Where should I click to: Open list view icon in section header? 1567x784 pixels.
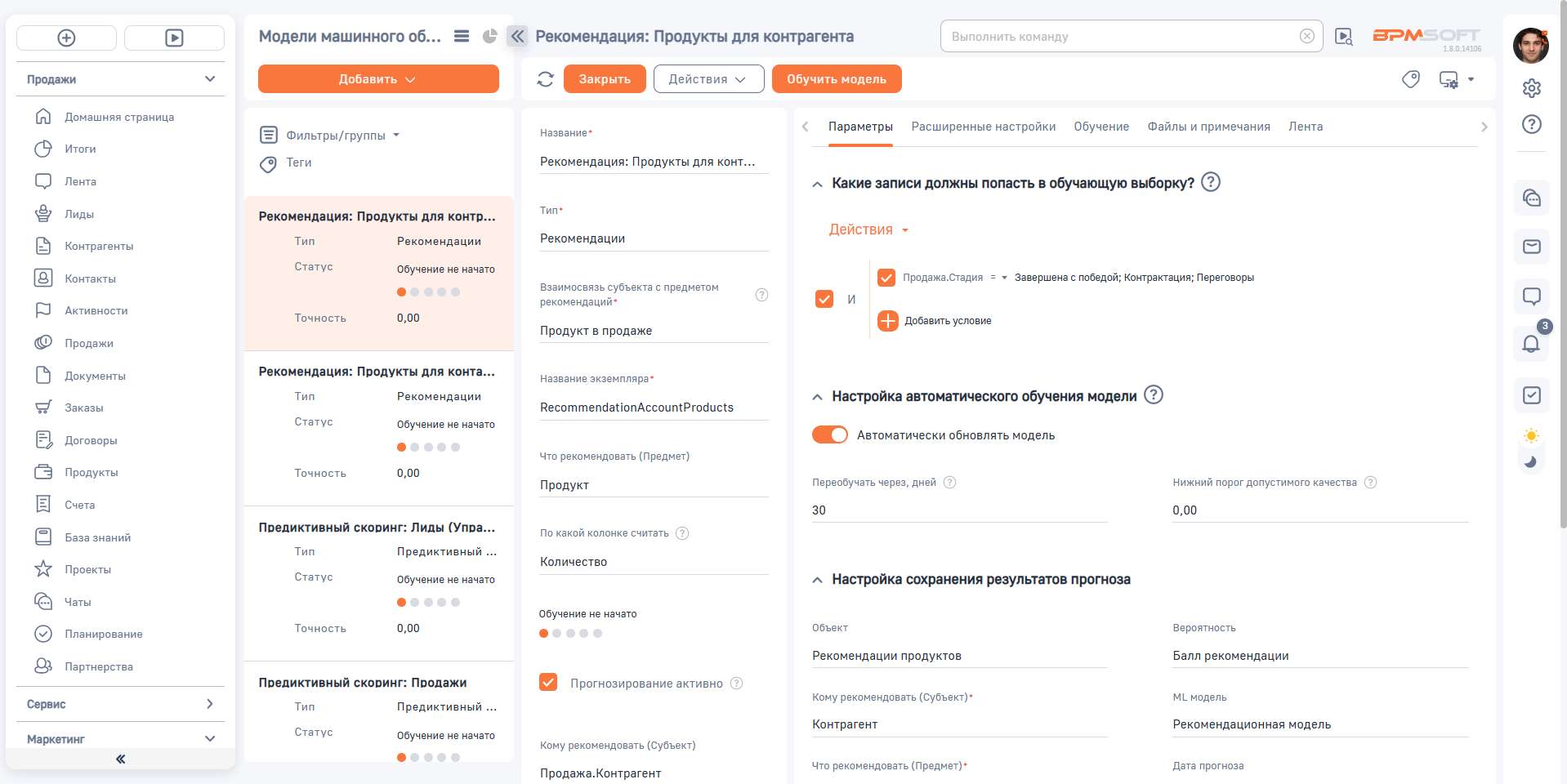click(462, 36)
